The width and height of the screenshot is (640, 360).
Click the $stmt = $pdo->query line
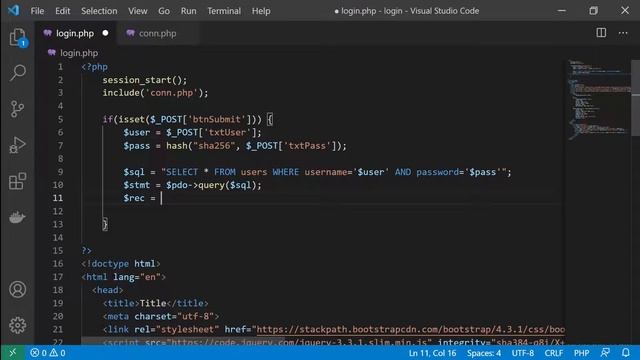(x=192, y=185)
